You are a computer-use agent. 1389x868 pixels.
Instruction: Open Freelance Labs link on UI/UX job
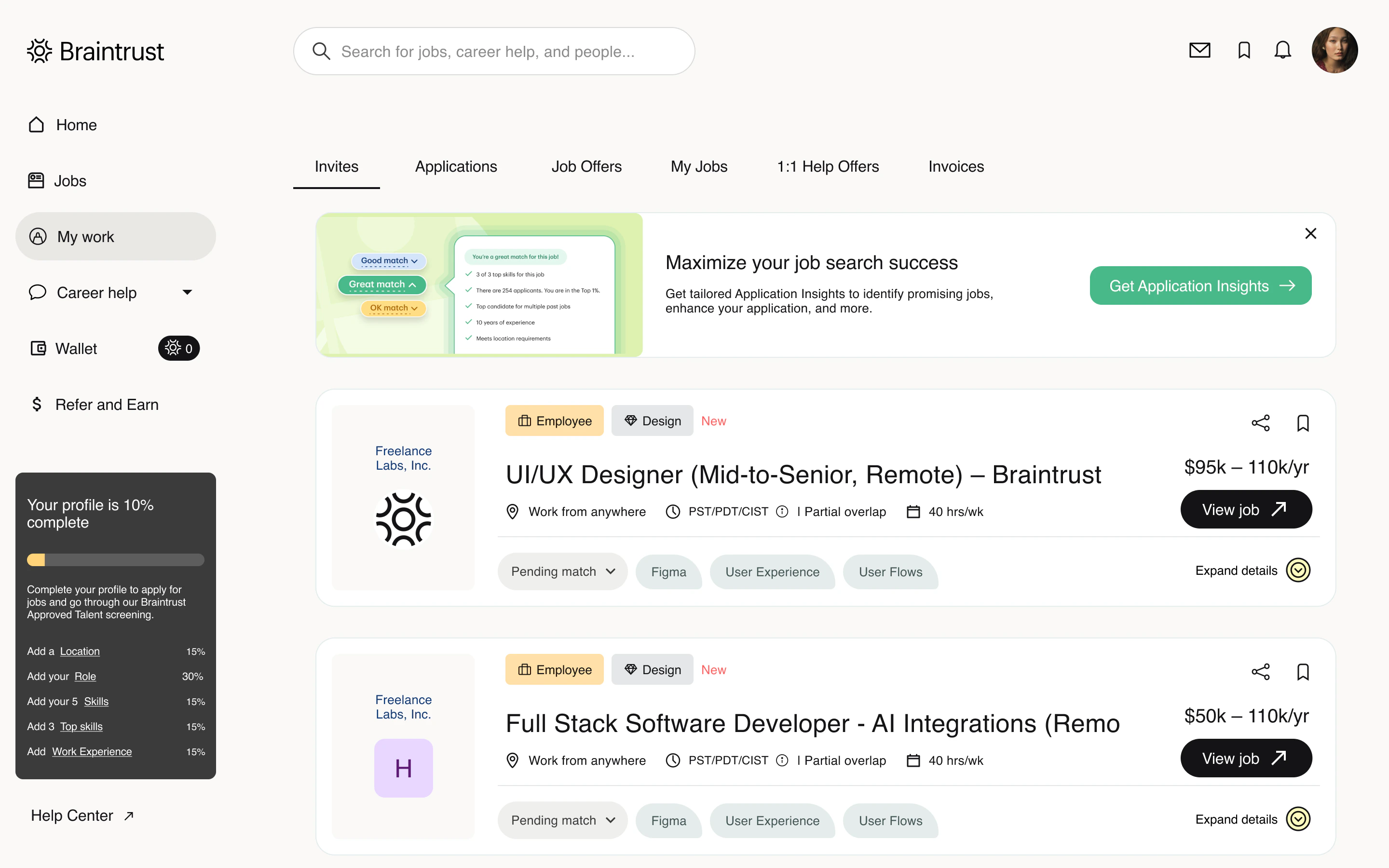coord(403,458)
